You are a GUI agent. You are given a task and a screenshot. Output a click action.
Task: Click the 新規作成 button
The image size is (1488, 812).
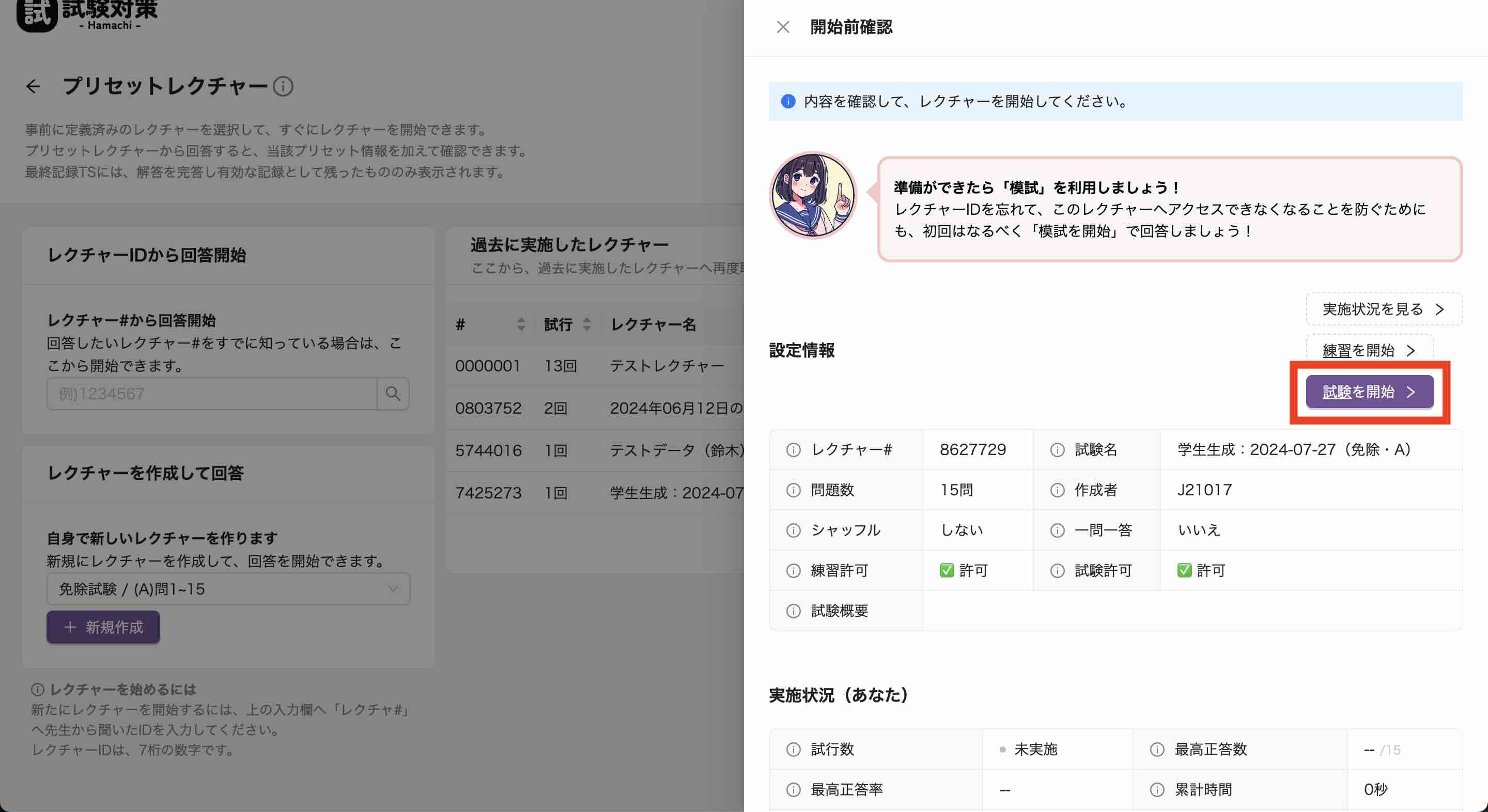tap(103, 627)
